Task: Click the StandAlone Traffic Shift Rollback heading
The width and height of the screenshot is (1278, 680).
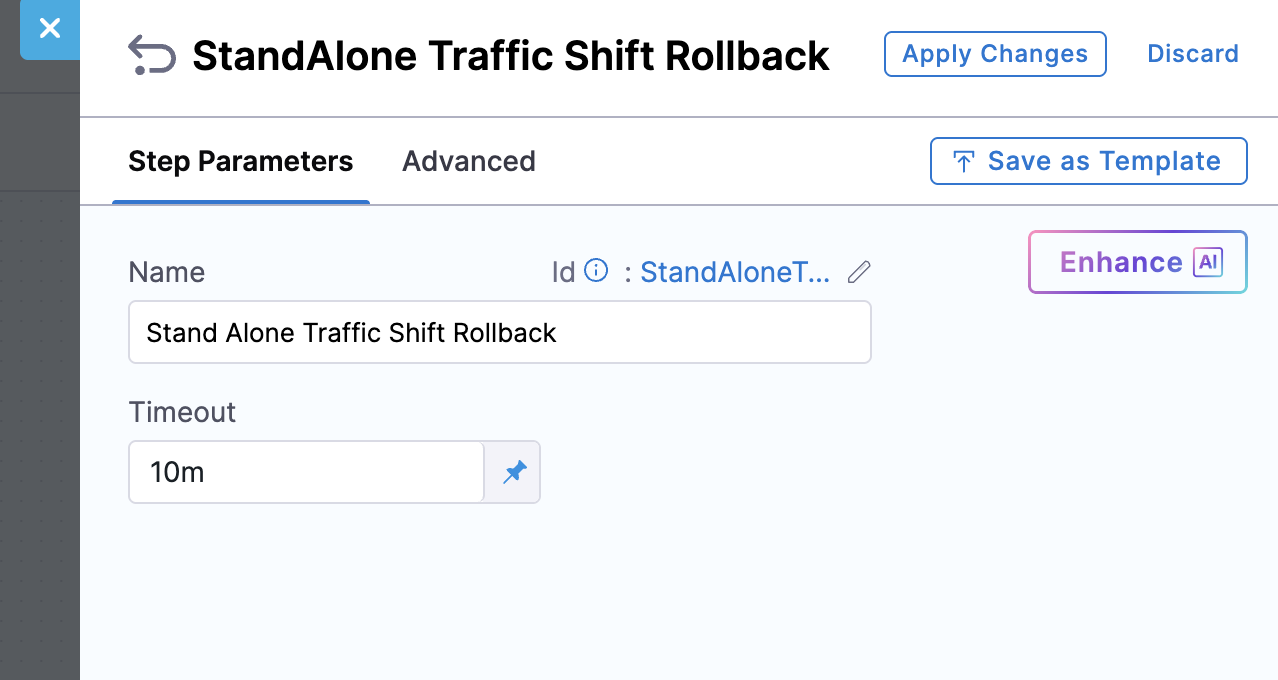Action: click(510, 57)
